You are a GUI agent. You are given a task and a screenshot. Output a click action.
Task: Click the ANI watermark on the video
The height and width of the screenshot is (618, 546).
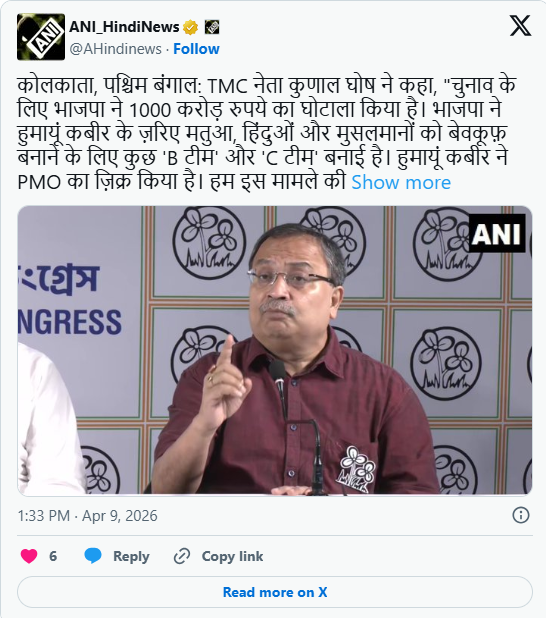point(497,233)
